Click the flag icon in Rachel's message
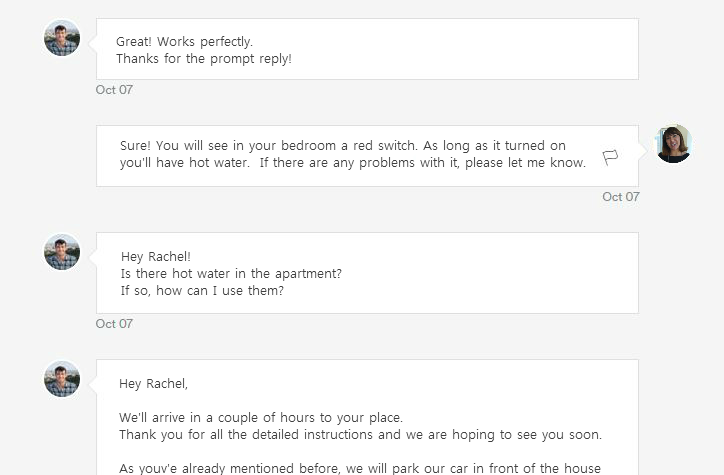The width and height of the screenshot is (724, 475). (610, 157)
